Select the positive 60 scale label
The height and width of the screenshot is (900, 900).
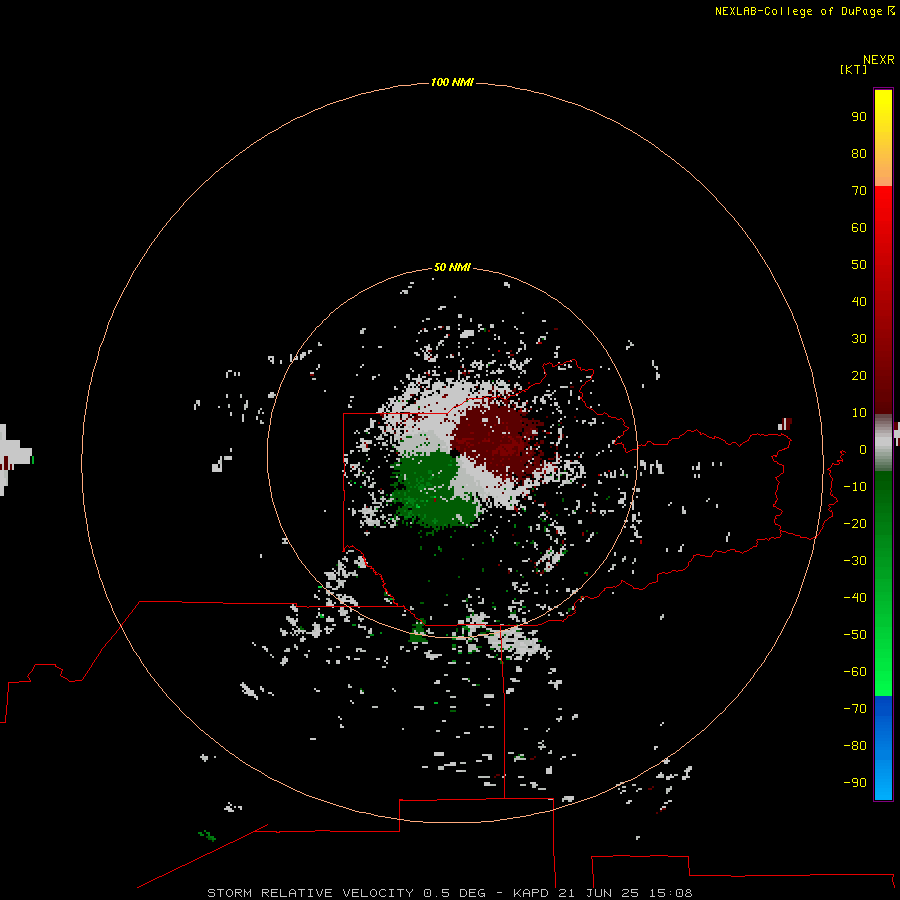point(859,228)
